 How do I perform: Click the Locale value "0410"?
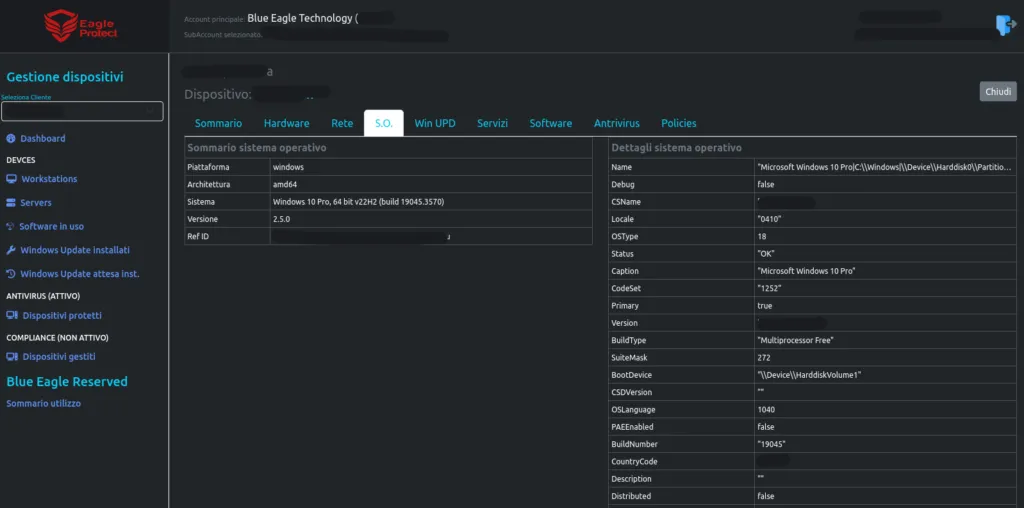coord(769,219)
